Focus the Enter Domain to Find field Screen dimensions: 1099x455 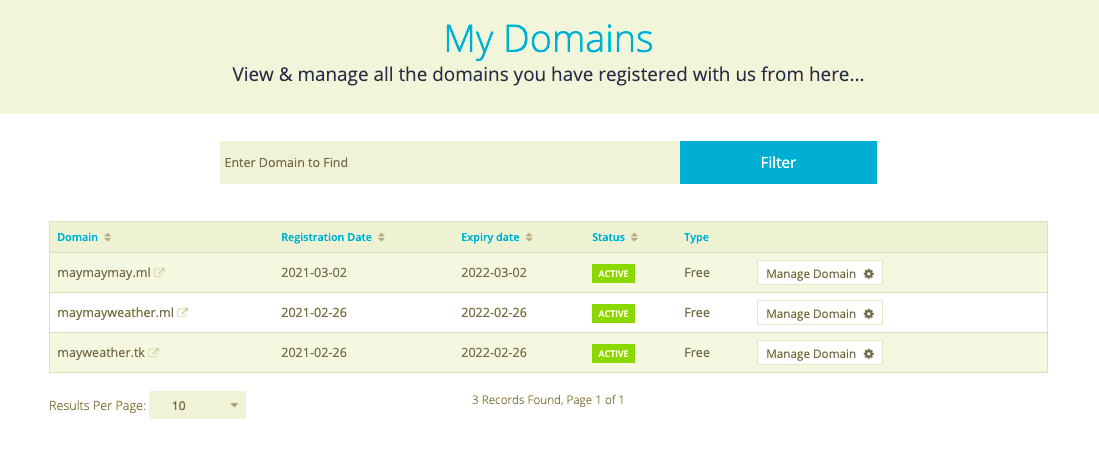(450, 163)
